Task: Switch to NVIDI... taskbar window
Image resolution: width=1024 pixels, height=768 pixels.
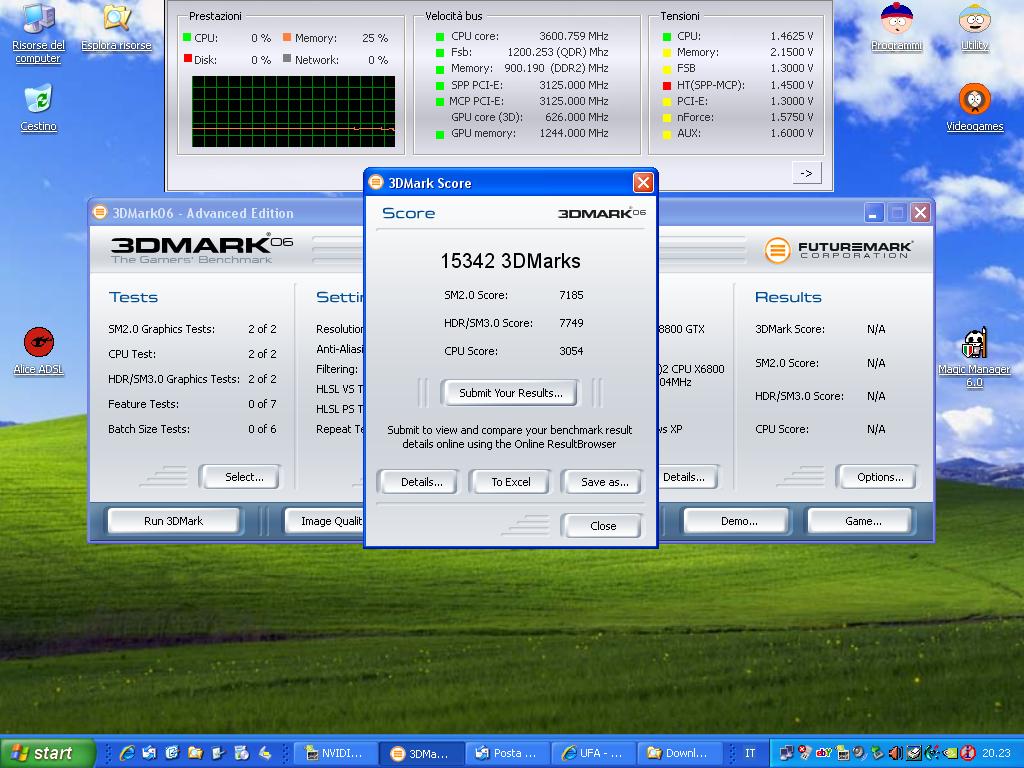Action: pyautogui.click(x=337, y=753)
